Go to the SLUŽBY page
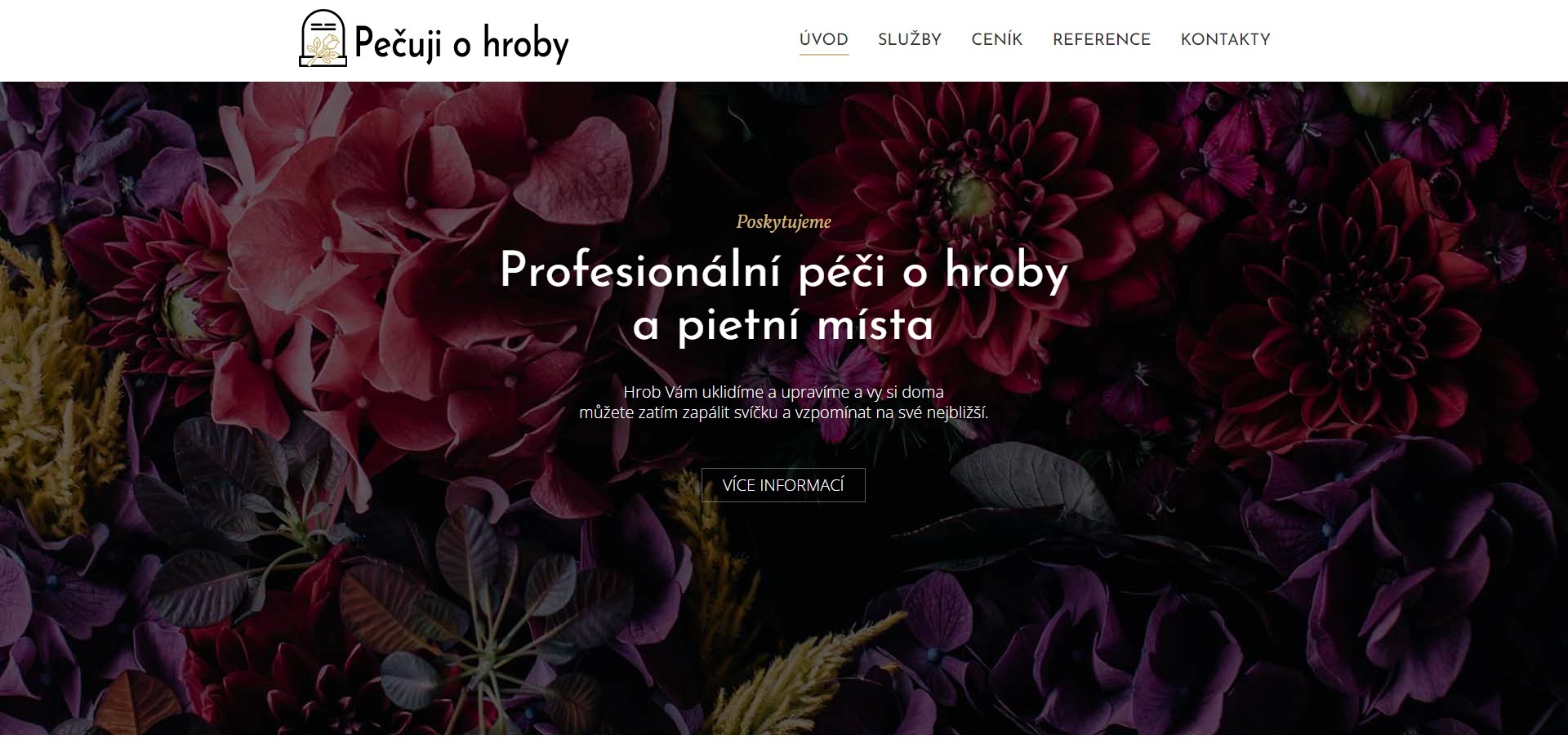Image resolution: width=1568 pixels, height=744 pixels. click(910, 39)
